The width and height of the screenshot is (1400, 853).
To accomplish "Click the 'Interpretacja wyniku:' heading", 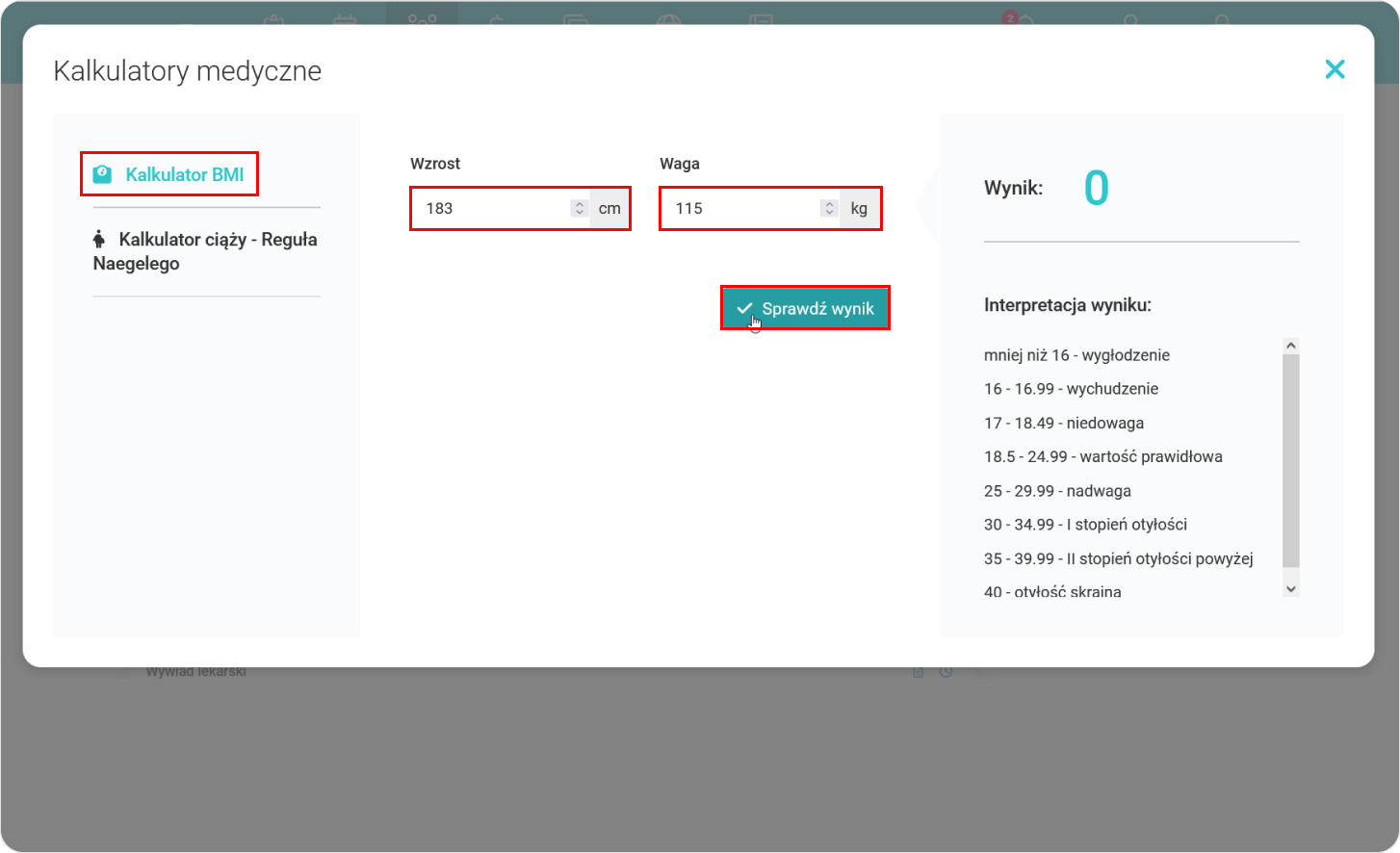I will coord(1068,305).
